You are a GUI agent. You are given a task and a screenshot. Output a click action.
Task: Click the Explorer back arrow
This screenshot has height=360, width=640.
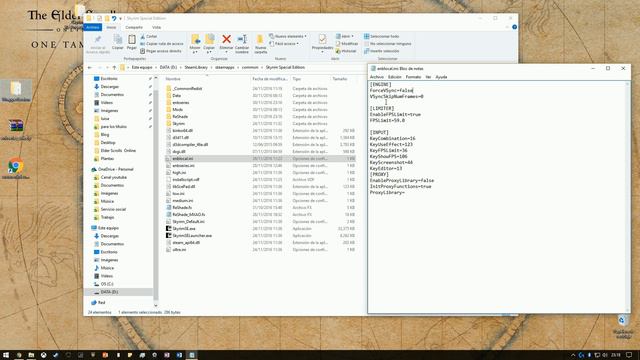click(90, 67)
